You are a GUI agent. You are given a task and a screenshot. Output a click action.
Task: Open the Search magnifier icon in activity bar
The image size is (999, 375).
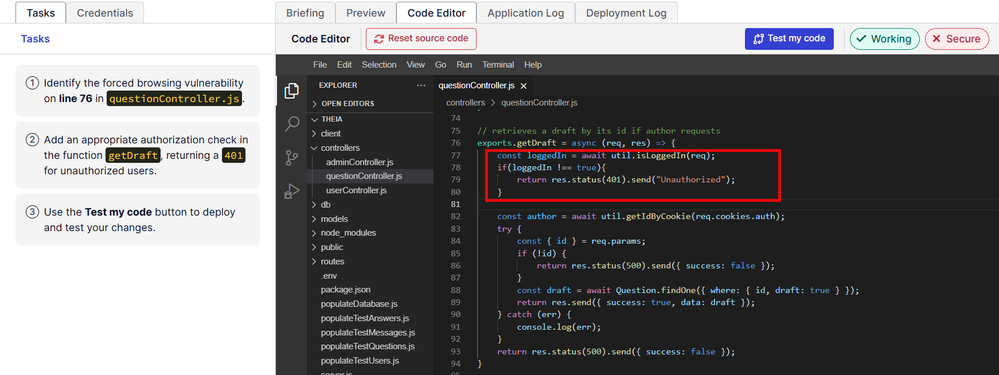click(292, 124)
